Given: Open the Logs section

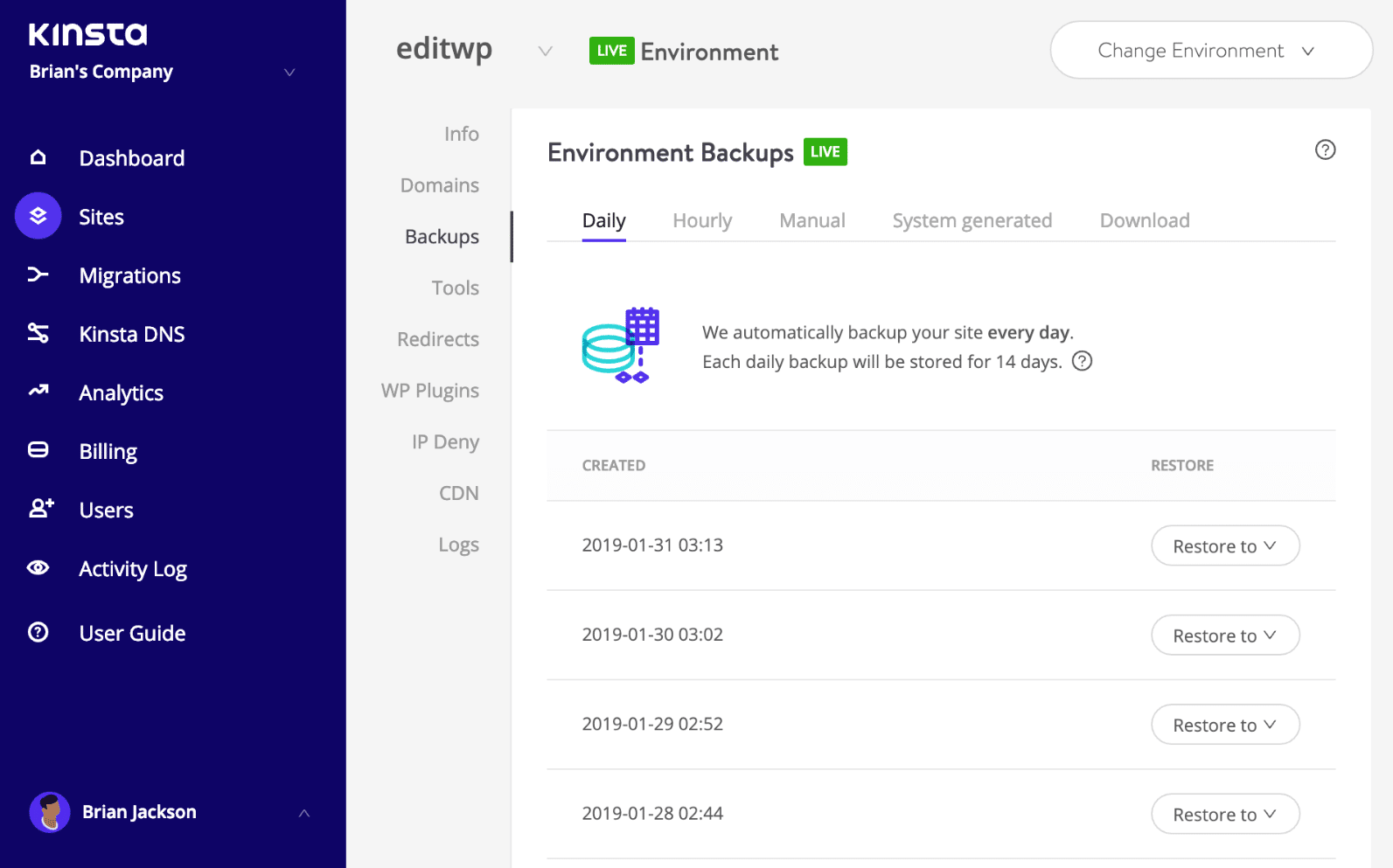Looking at the screenshot, I should (x=458, y=545).
